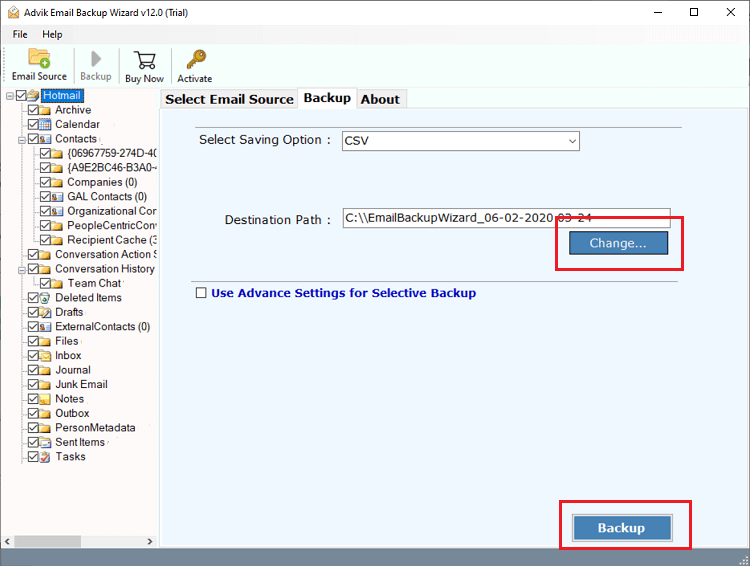The width and height of the screenshot is (750, 566).
Task: Click the Organizational Contacts card icon
Action: click(x=57, y=211)
